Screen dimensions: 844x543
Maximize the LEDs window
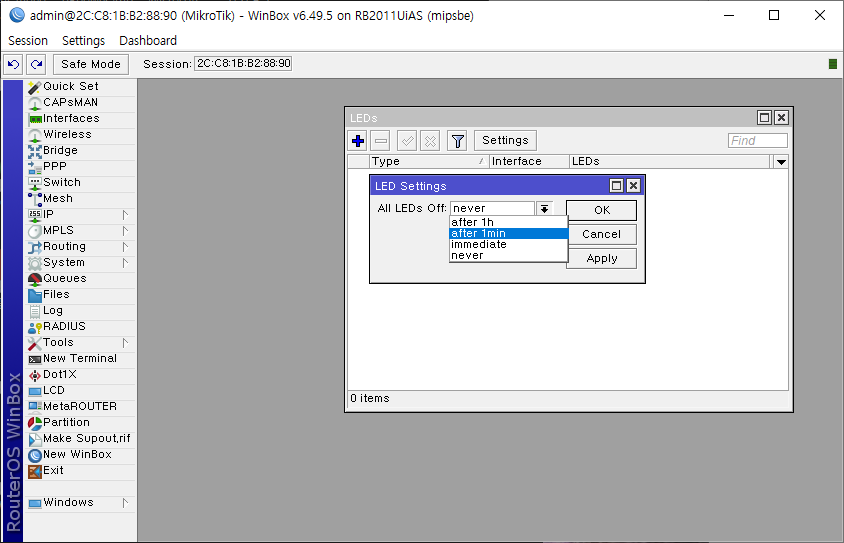click(764, 118)
